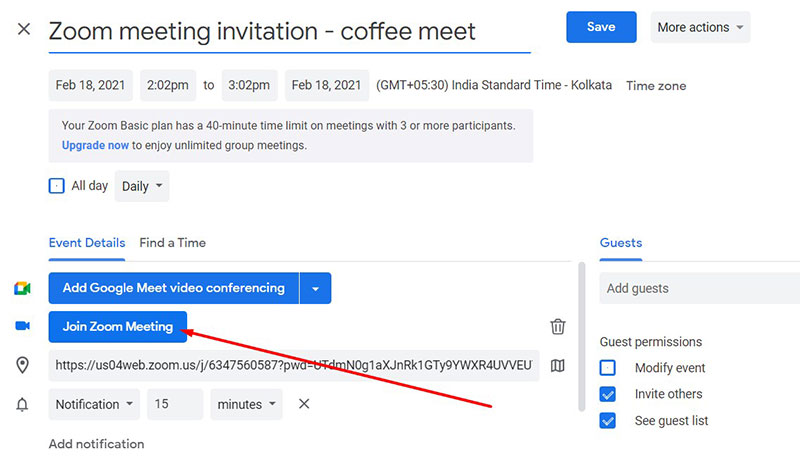Delete the Zoom meeting with trash icon
The height and width of the screenshot is (468, 800).
click(558, 327)
